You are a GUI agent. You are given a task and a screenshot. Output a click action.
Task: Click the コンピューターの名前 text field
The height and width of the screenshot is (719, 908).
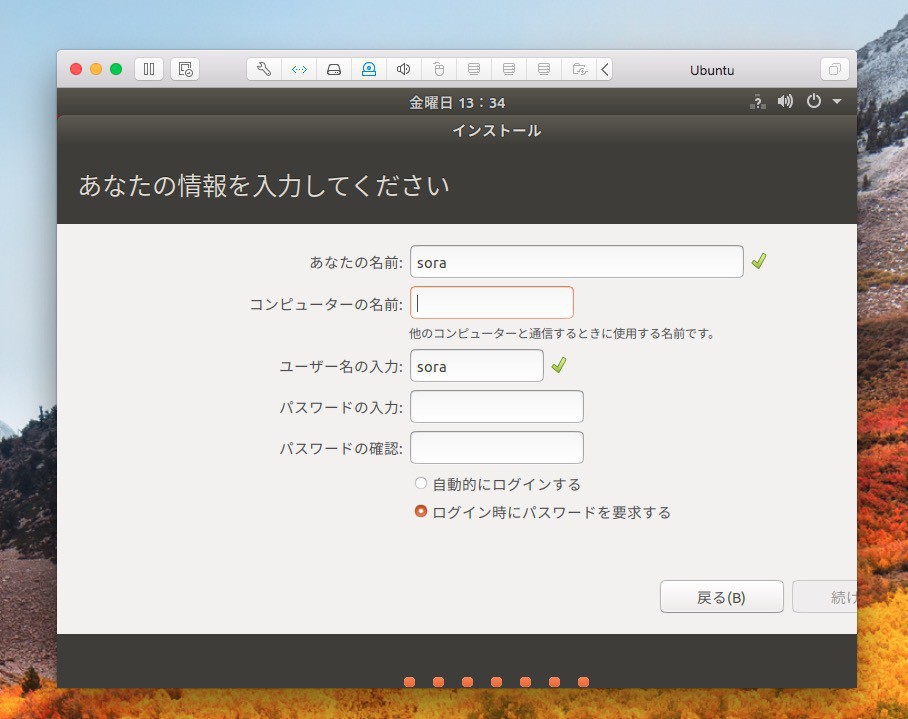(492, 303)
